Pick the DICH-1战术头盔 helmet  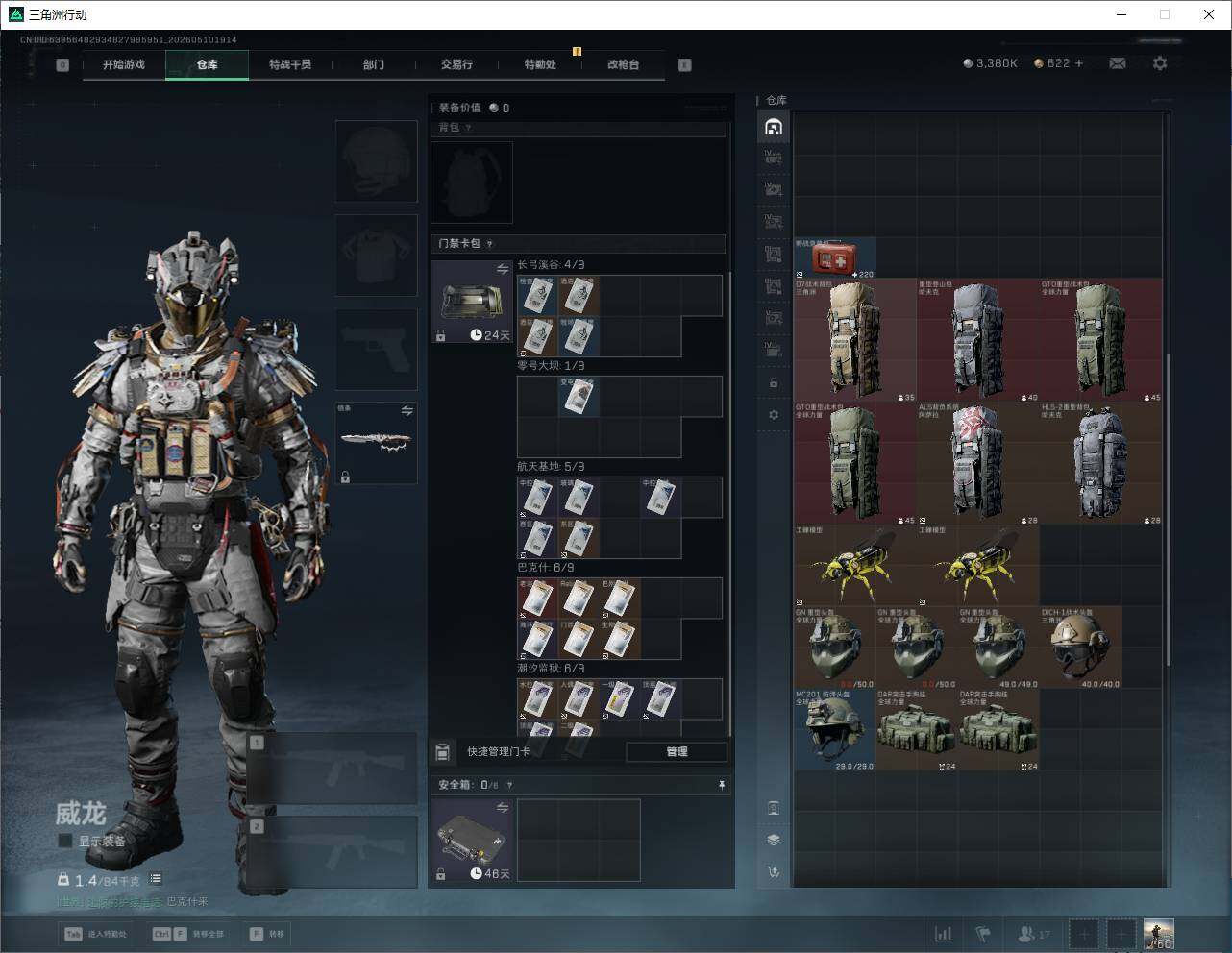tap(1081, 648)
